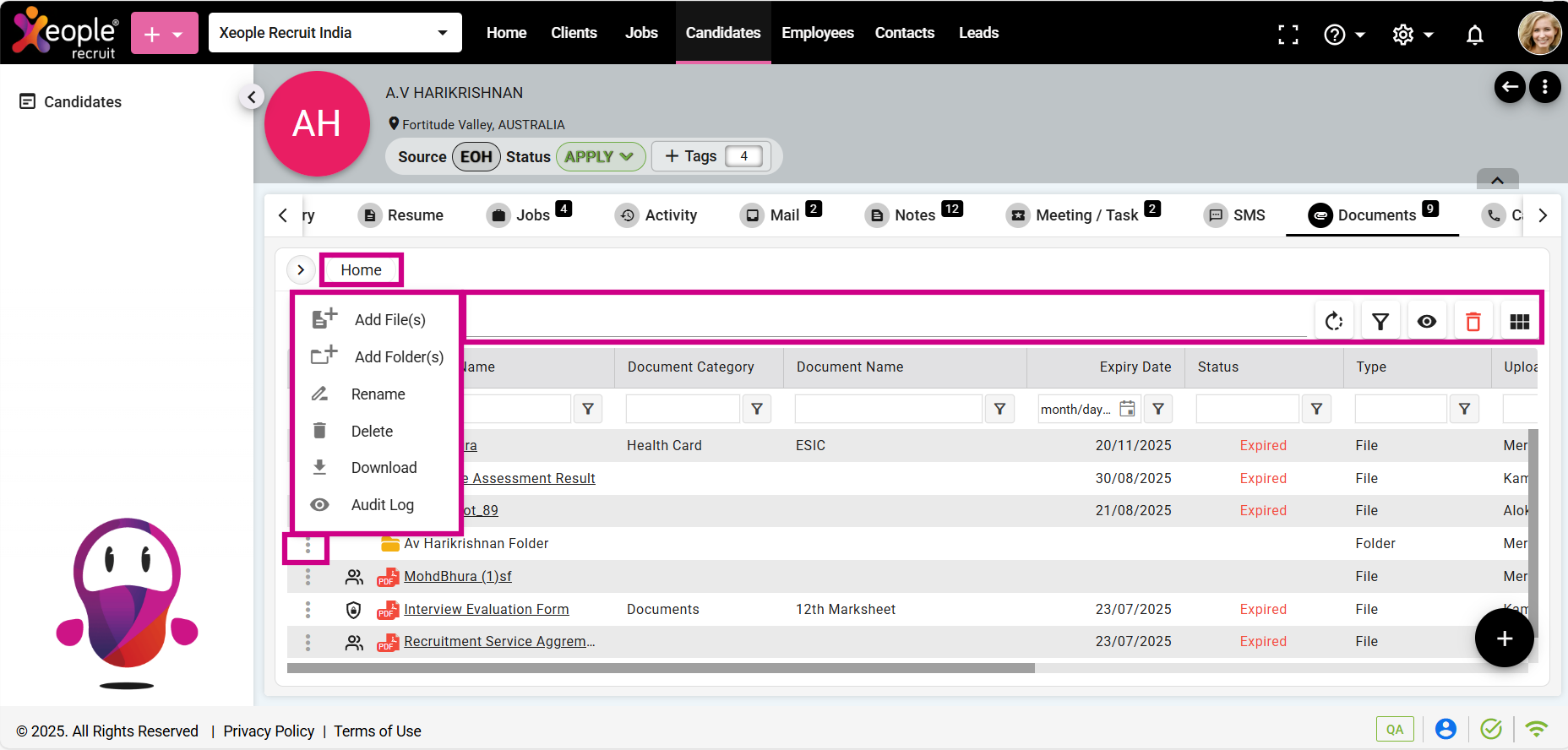Open the Notes tab
Screen dimensions: 1568x750
pos(914,215)
